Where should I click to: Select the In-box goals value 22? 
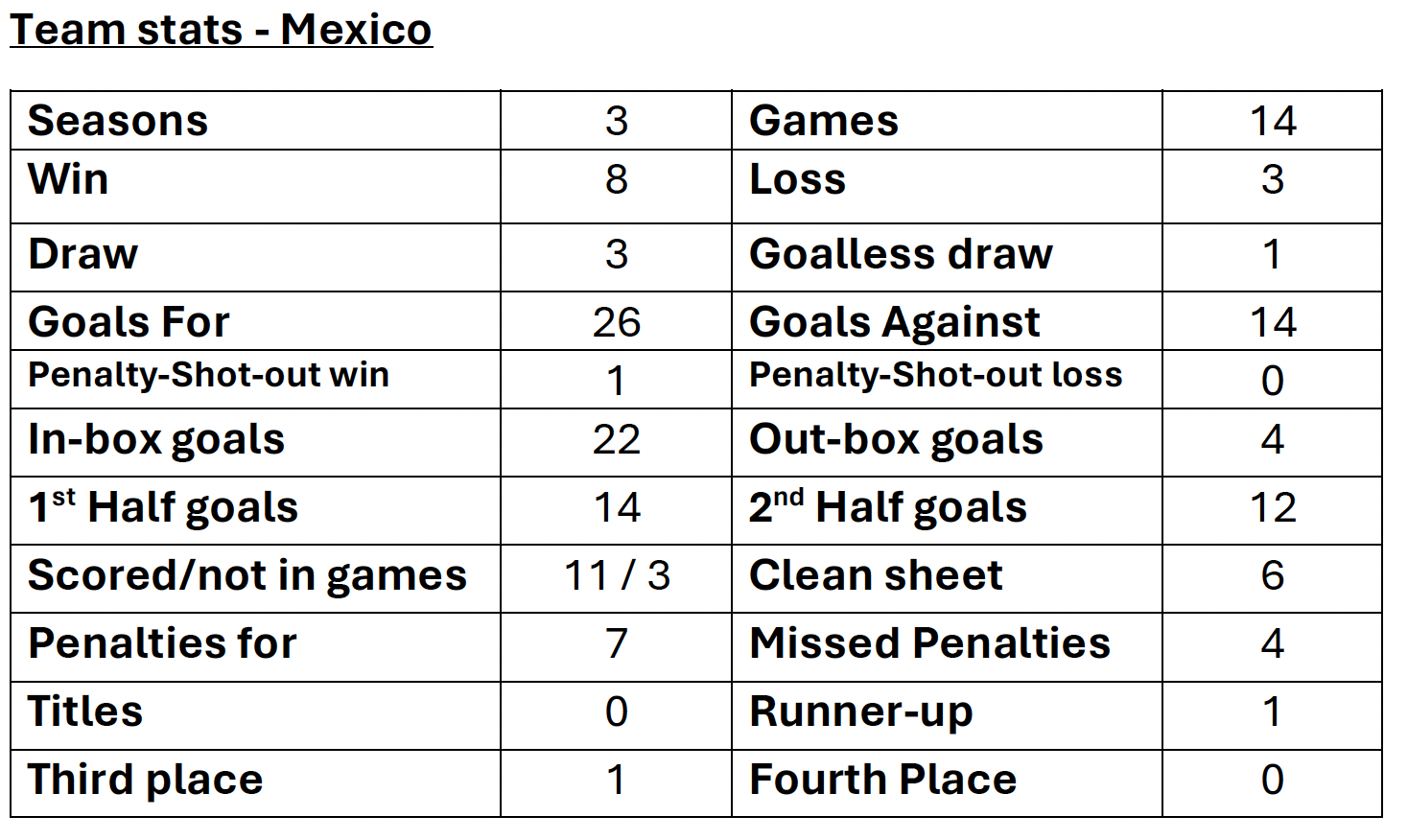(x=617, y=440)
